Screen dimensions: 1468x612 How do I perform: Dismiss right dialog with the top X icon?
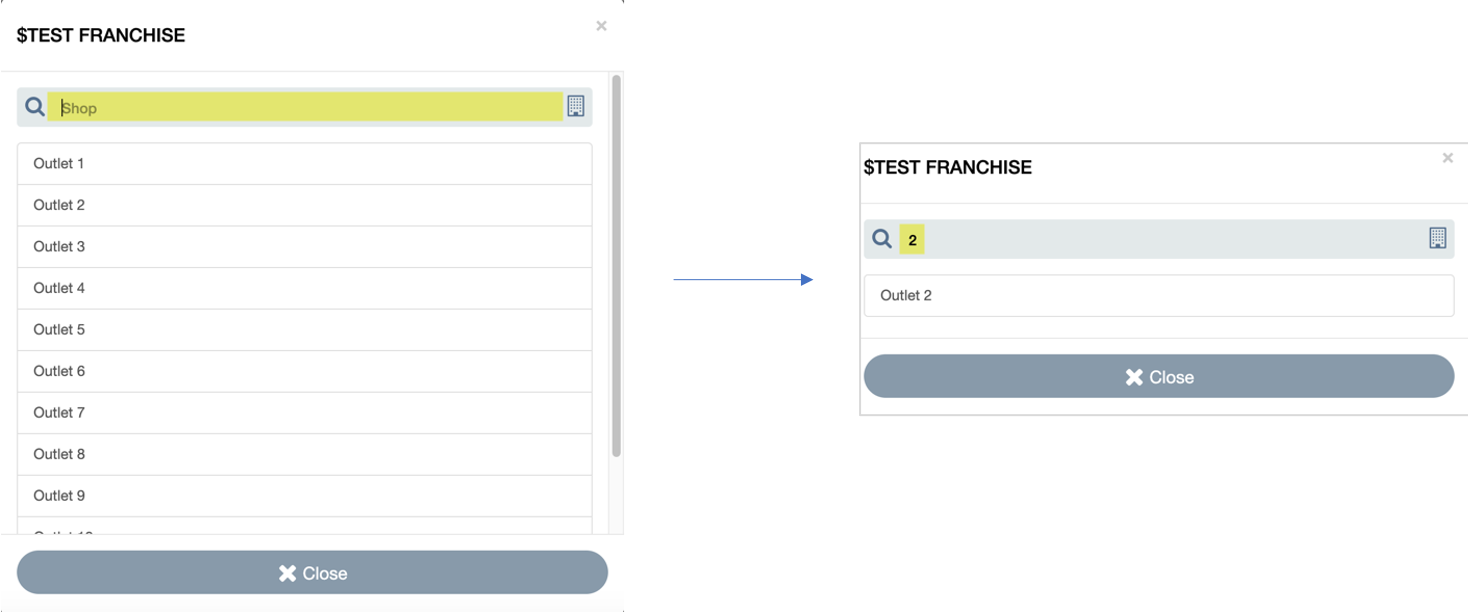(1447, 158)
